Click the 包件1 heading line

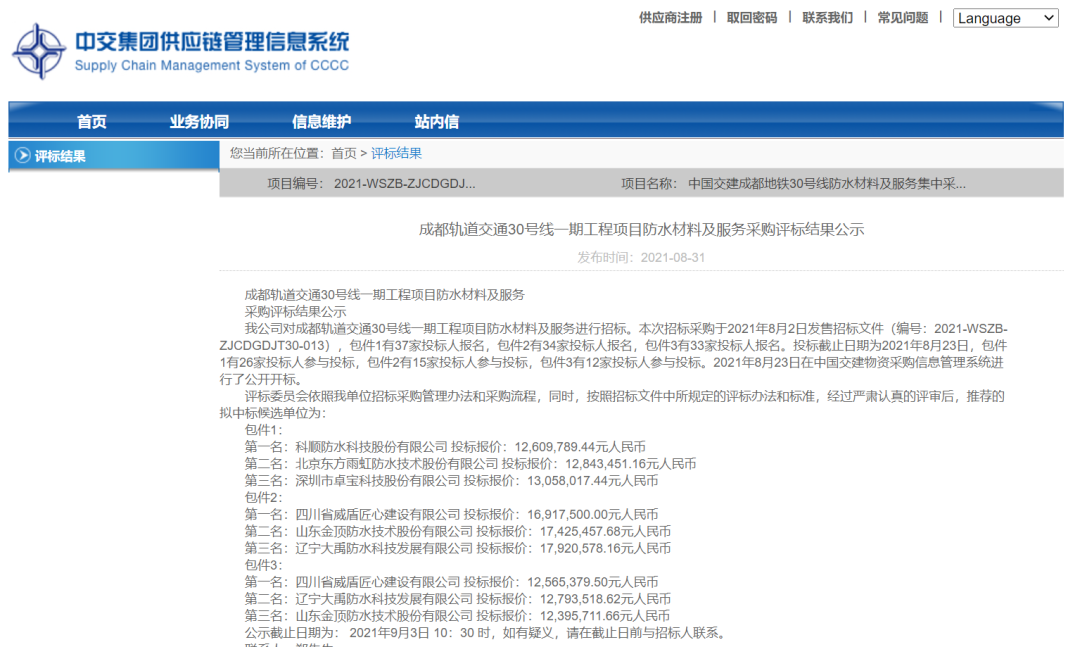[264, 430]
